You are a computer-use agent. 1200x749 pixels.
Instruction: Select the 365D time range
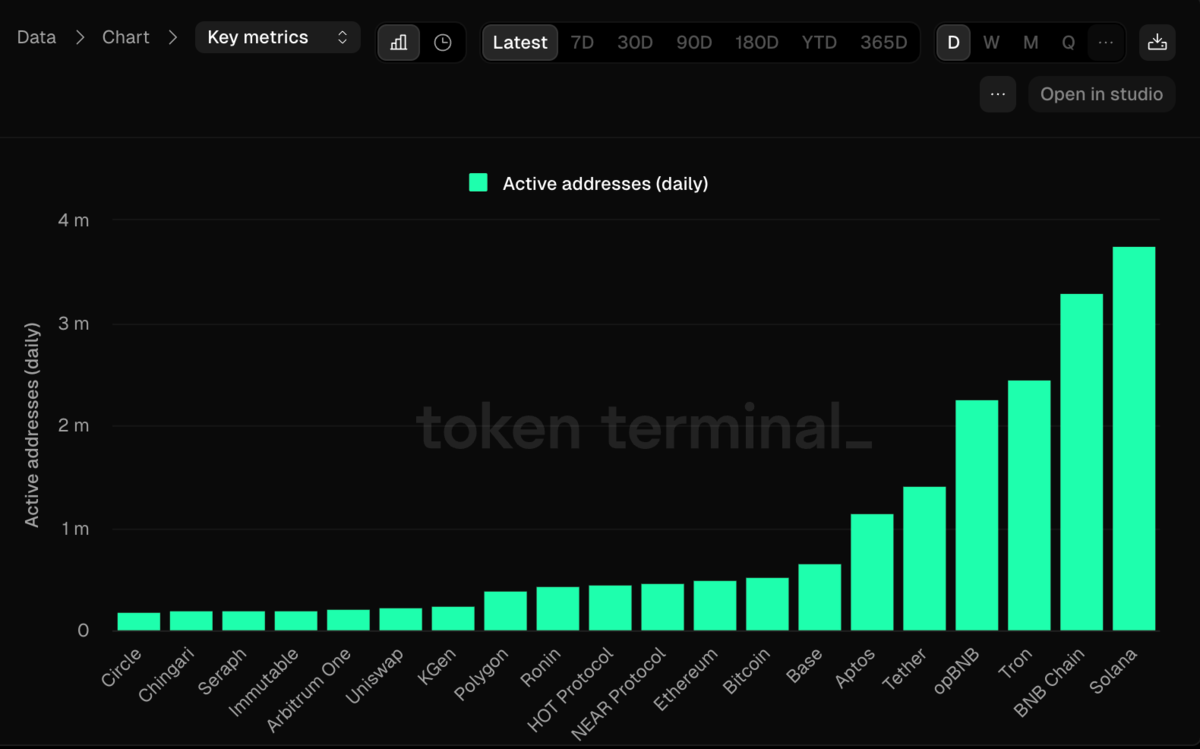[x=884, y=43]
